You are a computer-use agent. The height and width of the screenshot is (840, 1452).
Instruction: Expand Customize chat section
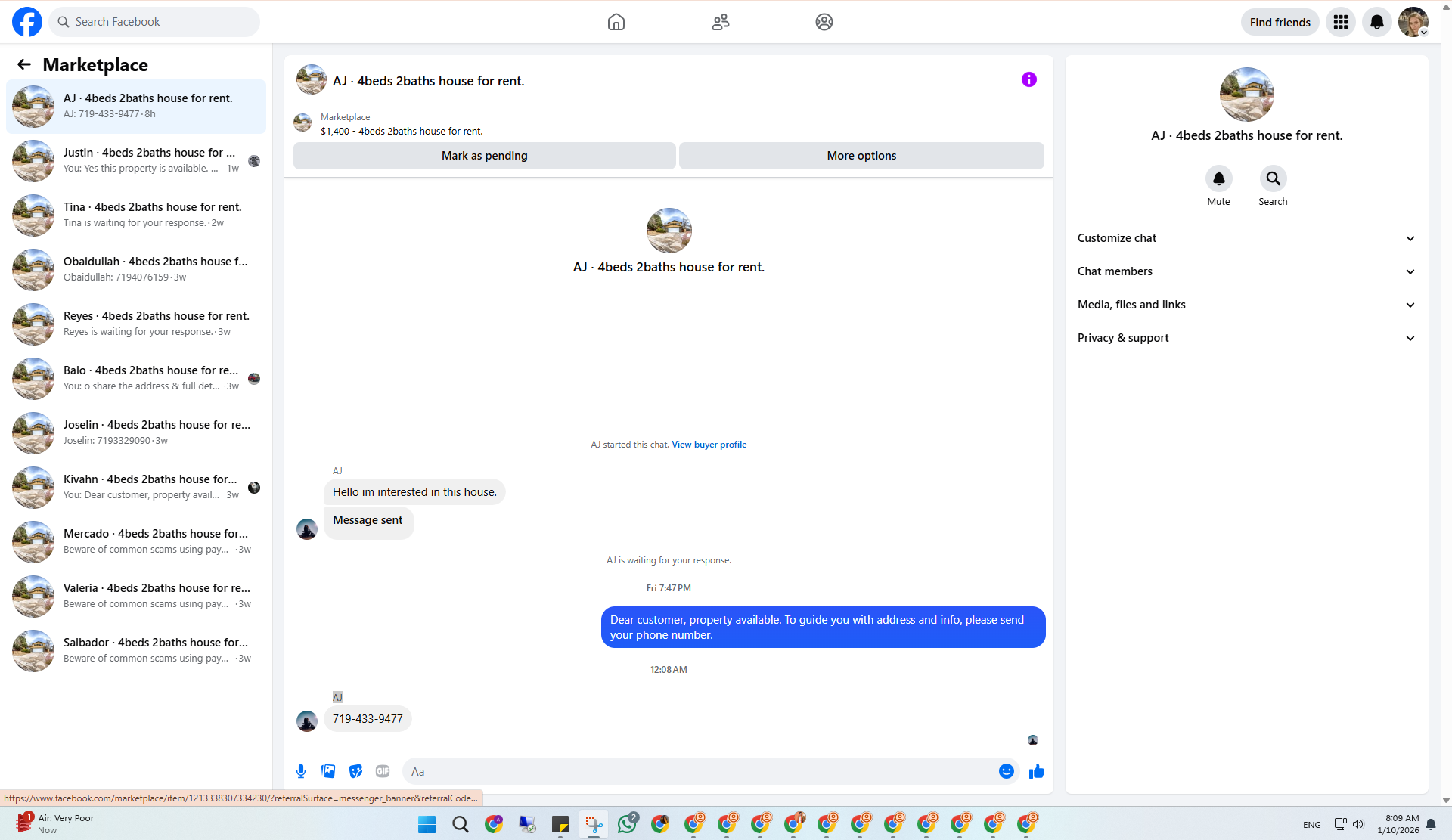coord(1246,238)
